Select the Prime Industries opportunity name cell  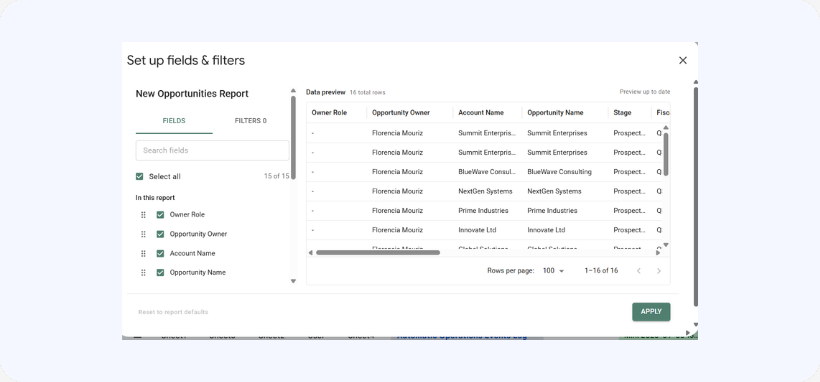pyautogui.click(x=552, y=210)
